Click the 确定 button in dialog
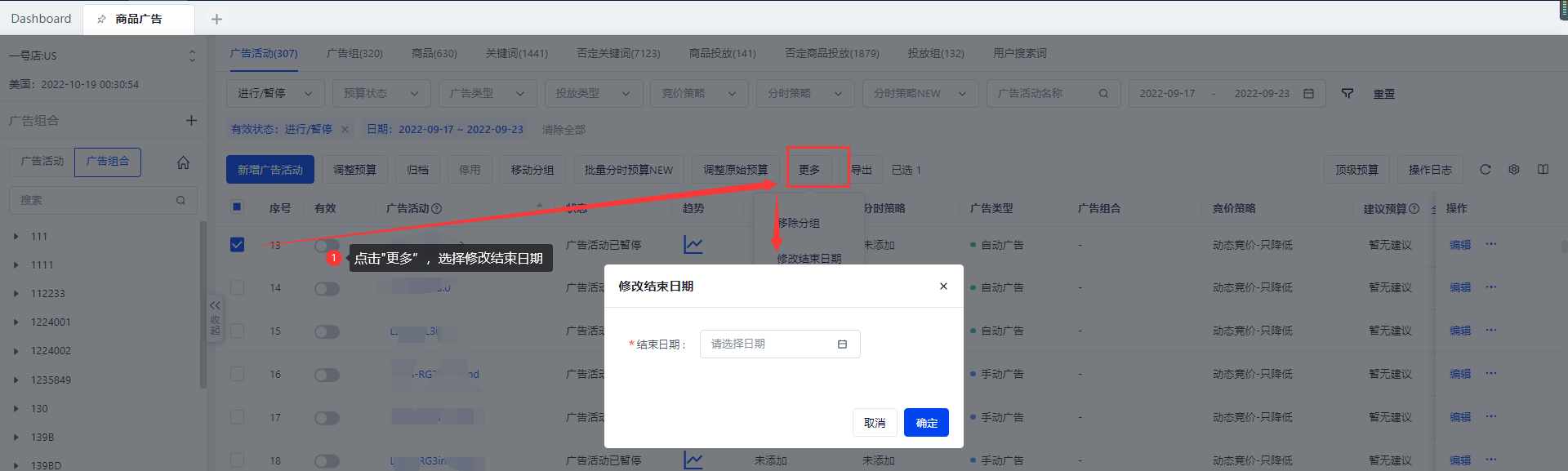The width and height of the screenshot is (1568, 471). coord(926,423)
